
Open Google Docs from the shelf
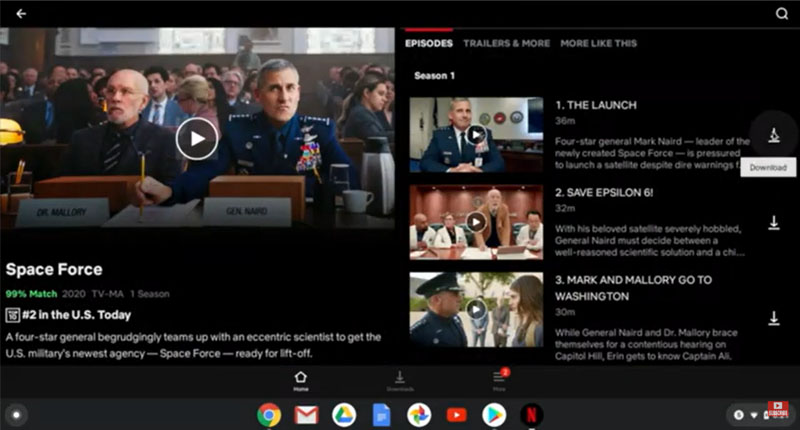point(381,415)
